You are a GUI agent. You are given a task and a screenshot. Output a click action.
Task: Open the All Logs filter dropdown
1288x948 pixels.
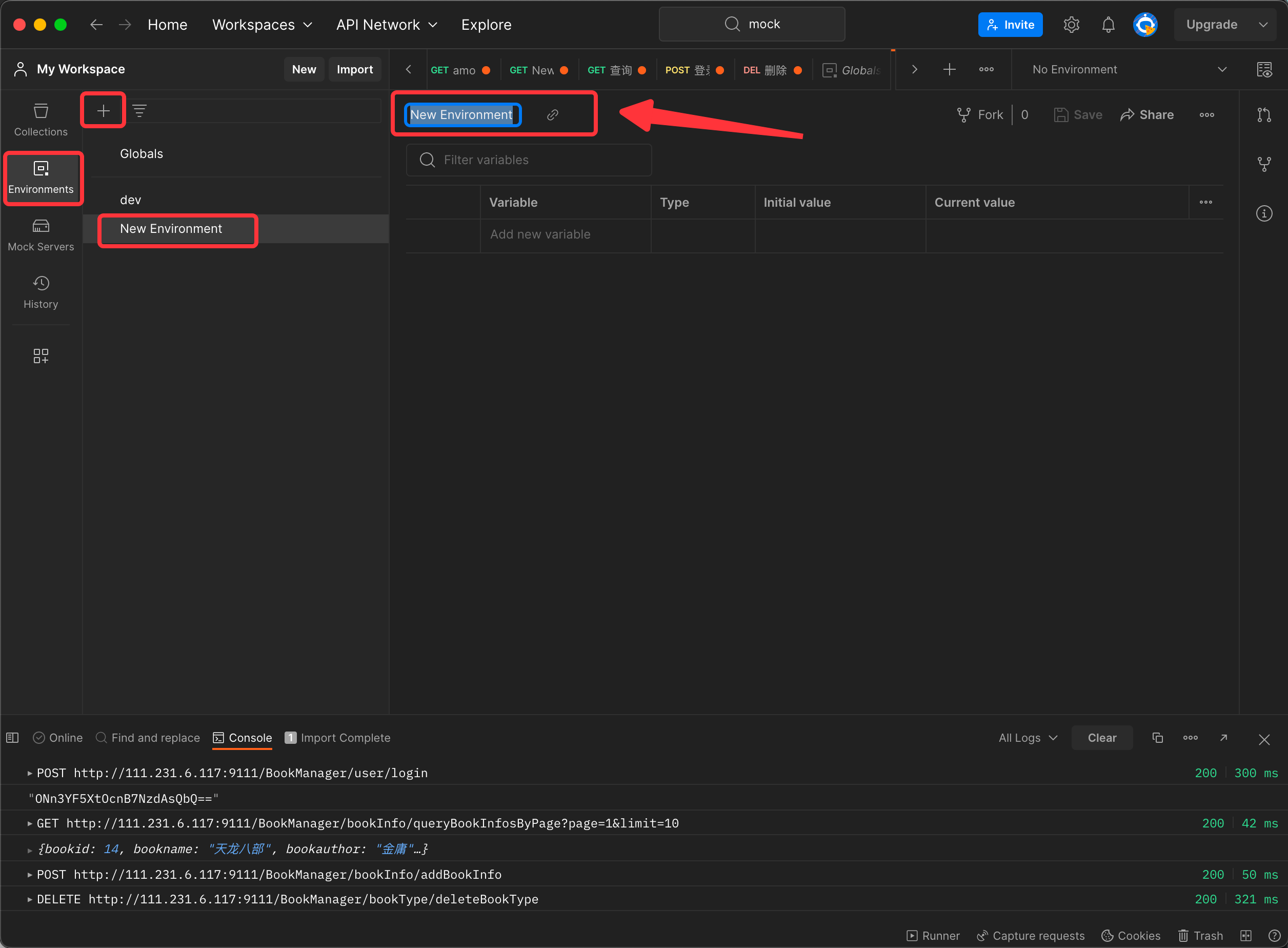click(1027, 738)
